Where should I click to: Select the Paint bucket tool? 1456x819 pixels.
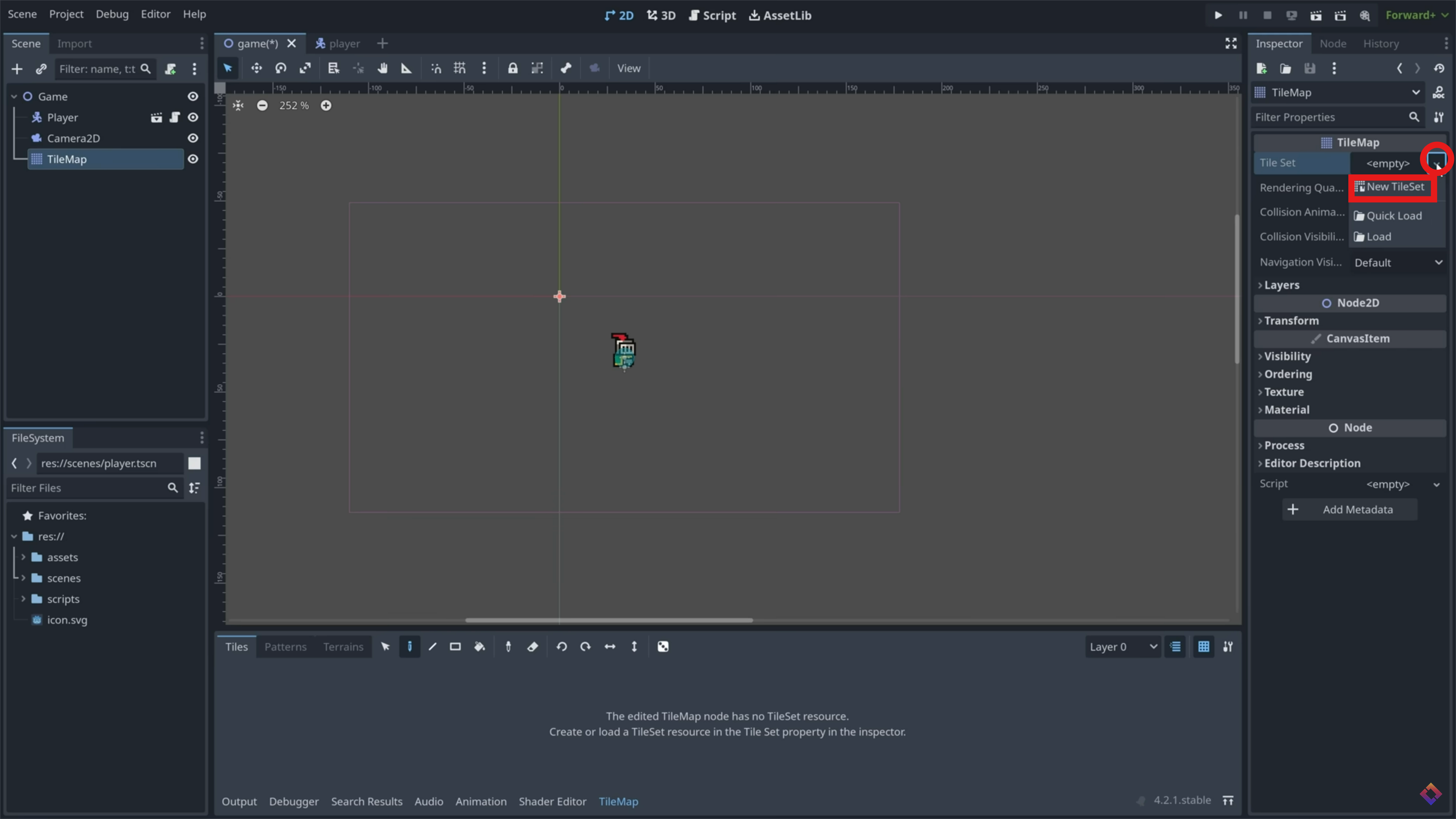click(x=479, y=646)
